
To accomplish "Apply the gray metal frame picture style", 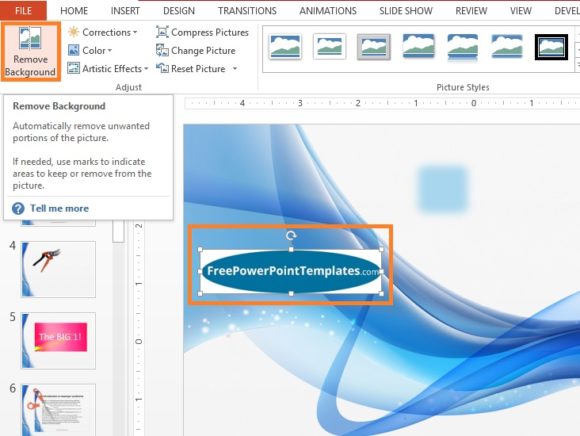I will pos(374,47).
